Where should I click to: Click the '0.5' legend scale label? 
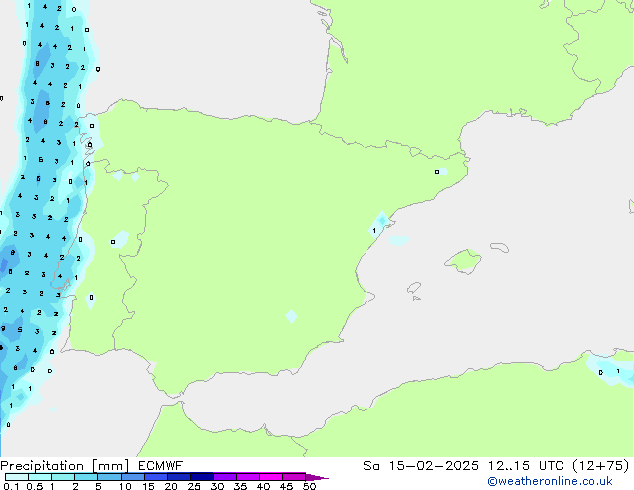point(35,486)
